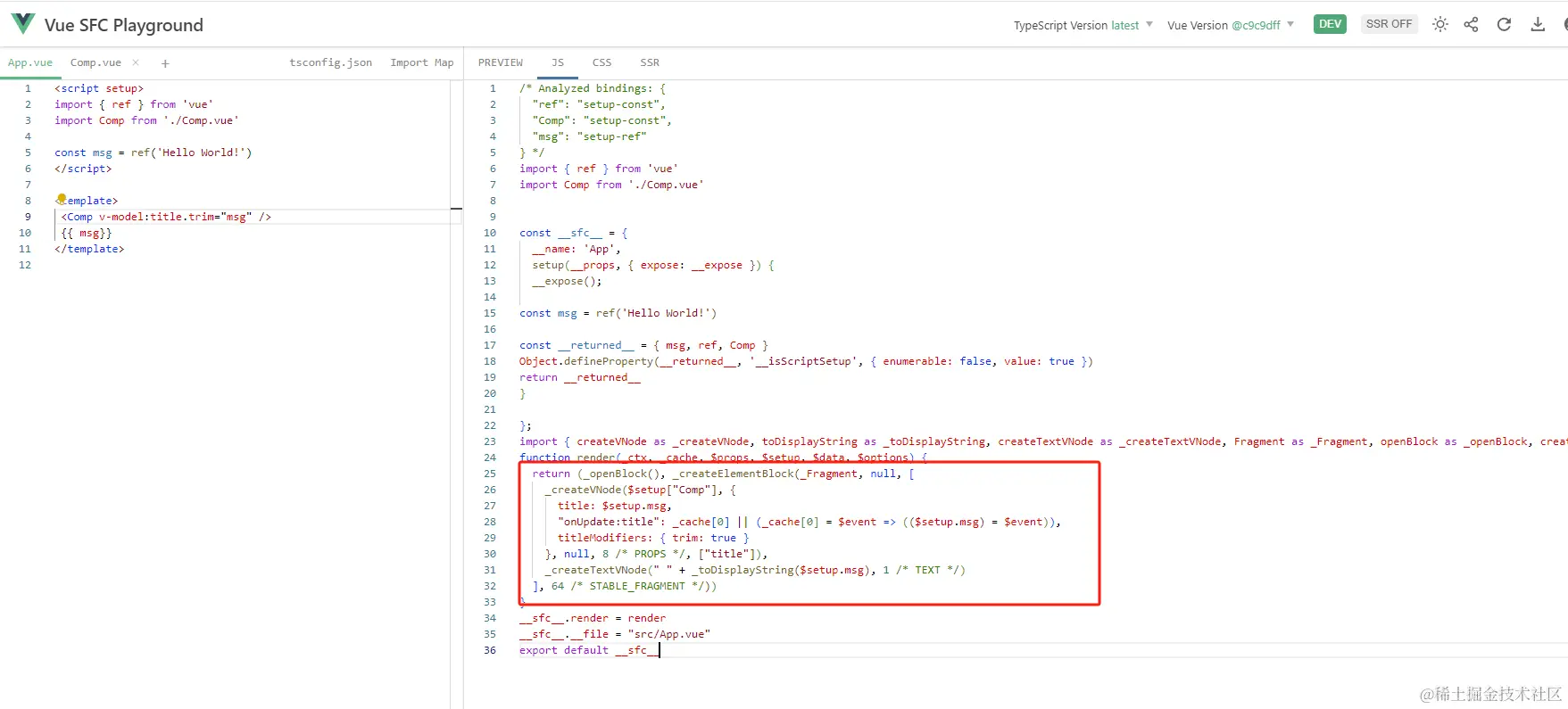
Task: Click 'Analyzed bindings' comment line
Action: pyautogui.click(x=593, y=88)
